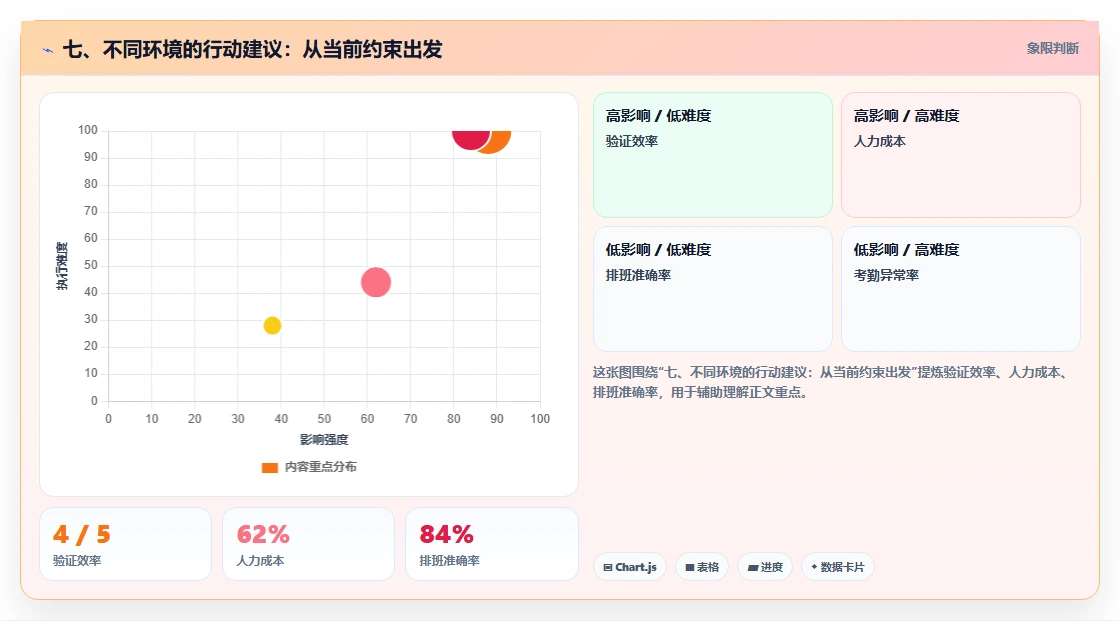Click the 进度 tag chip
This screenshot has width=1120, height=621.
(x=765, y=567)
